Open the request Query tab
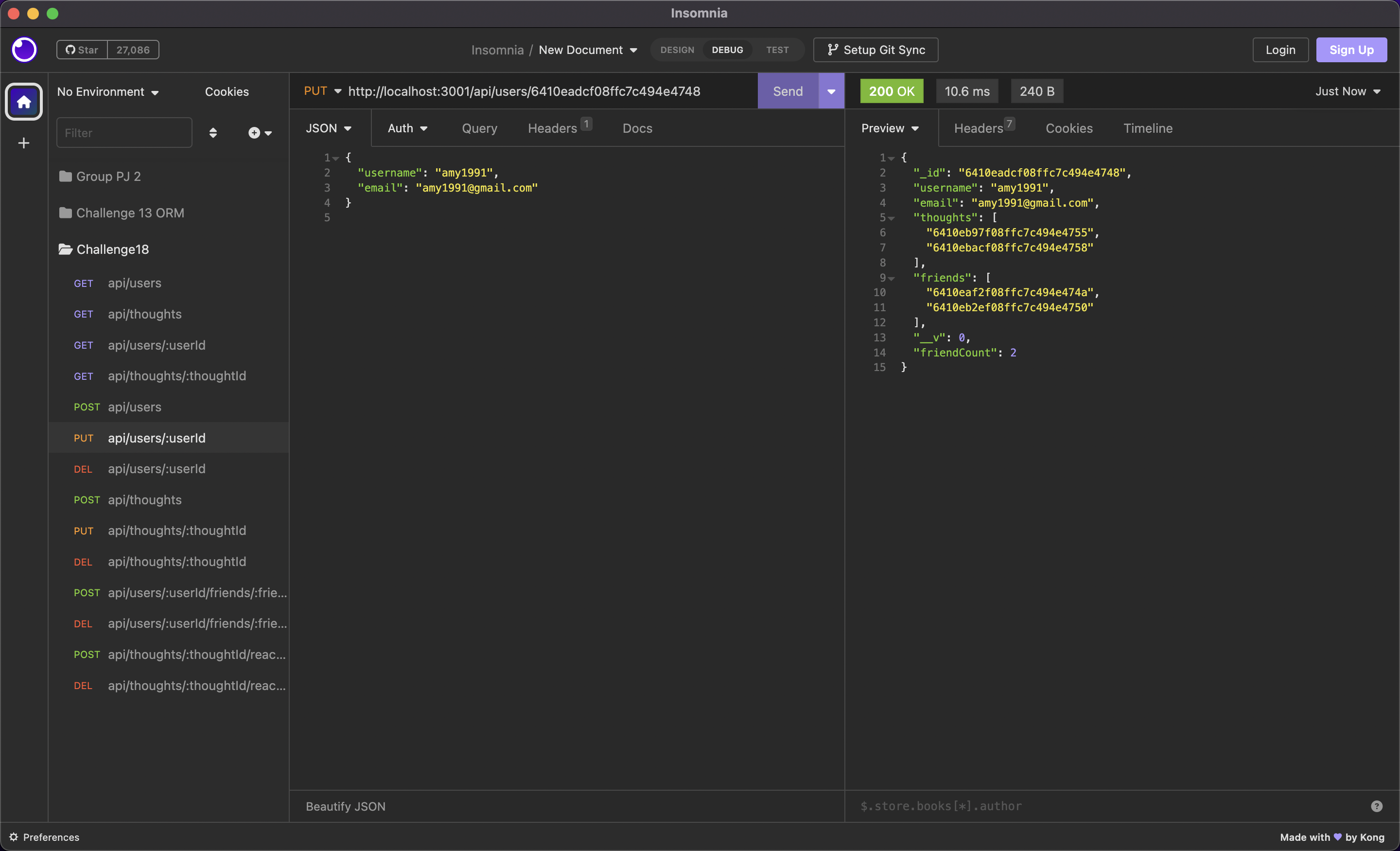This screenshot has width=1400, height=851. [479, 128]
